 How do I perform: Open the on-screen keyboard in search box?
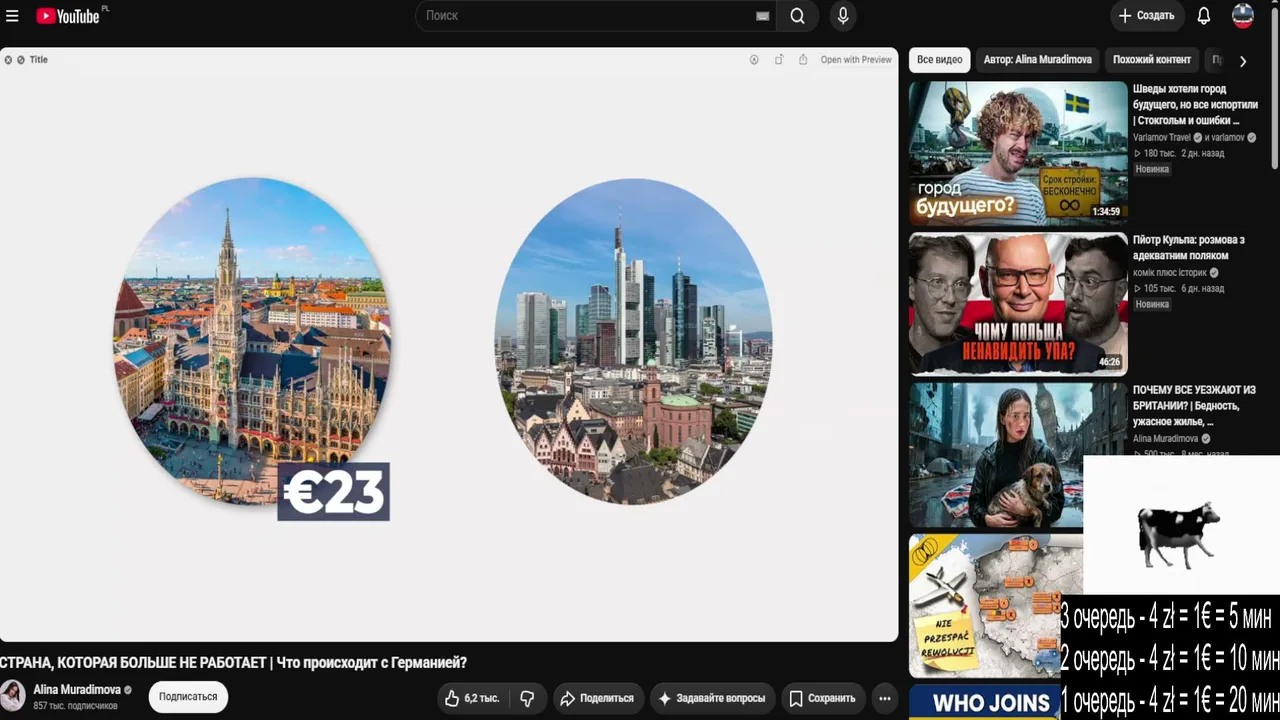[763, 16]
